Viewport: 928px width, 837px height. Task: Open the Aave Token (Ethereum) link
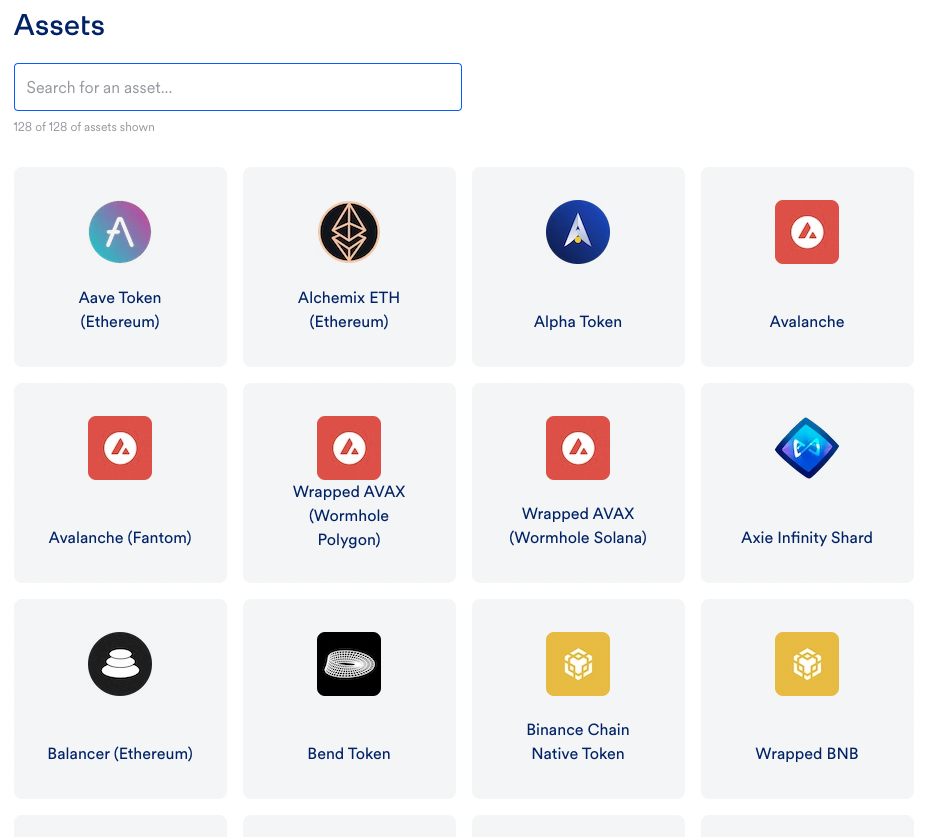pos(120,310)
